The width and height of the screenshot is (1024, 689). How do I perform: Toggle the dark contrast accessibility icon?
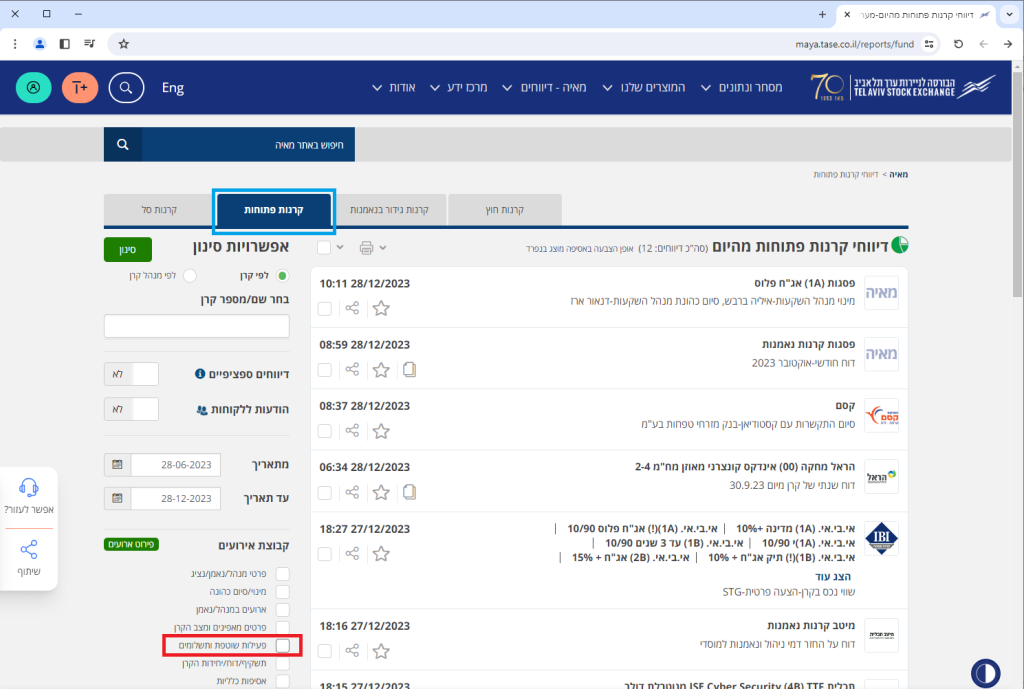[986, 672]
